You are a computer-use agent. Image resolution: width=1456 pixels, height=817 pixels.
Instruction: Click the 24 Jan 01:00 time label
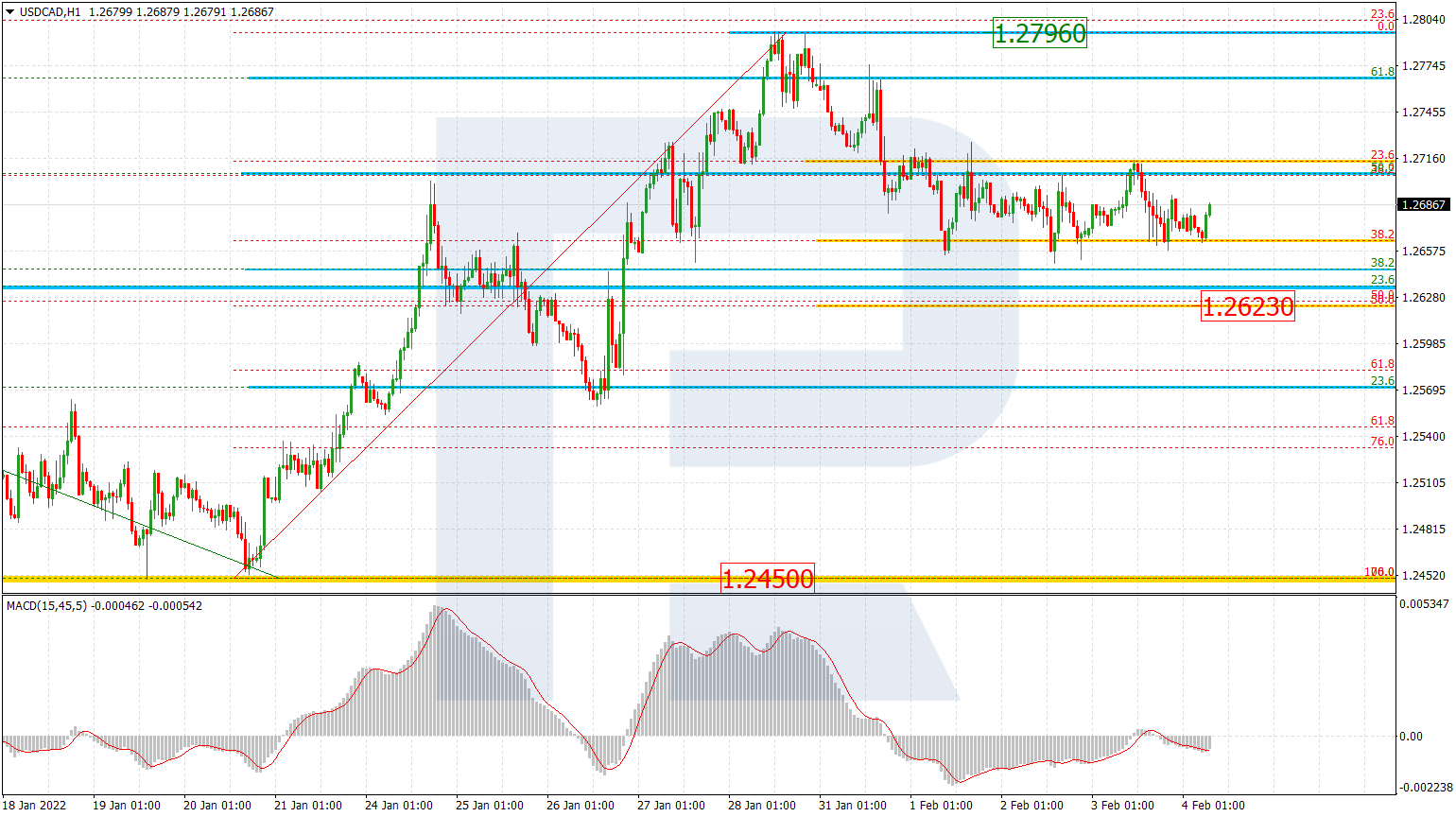[399, 806]
